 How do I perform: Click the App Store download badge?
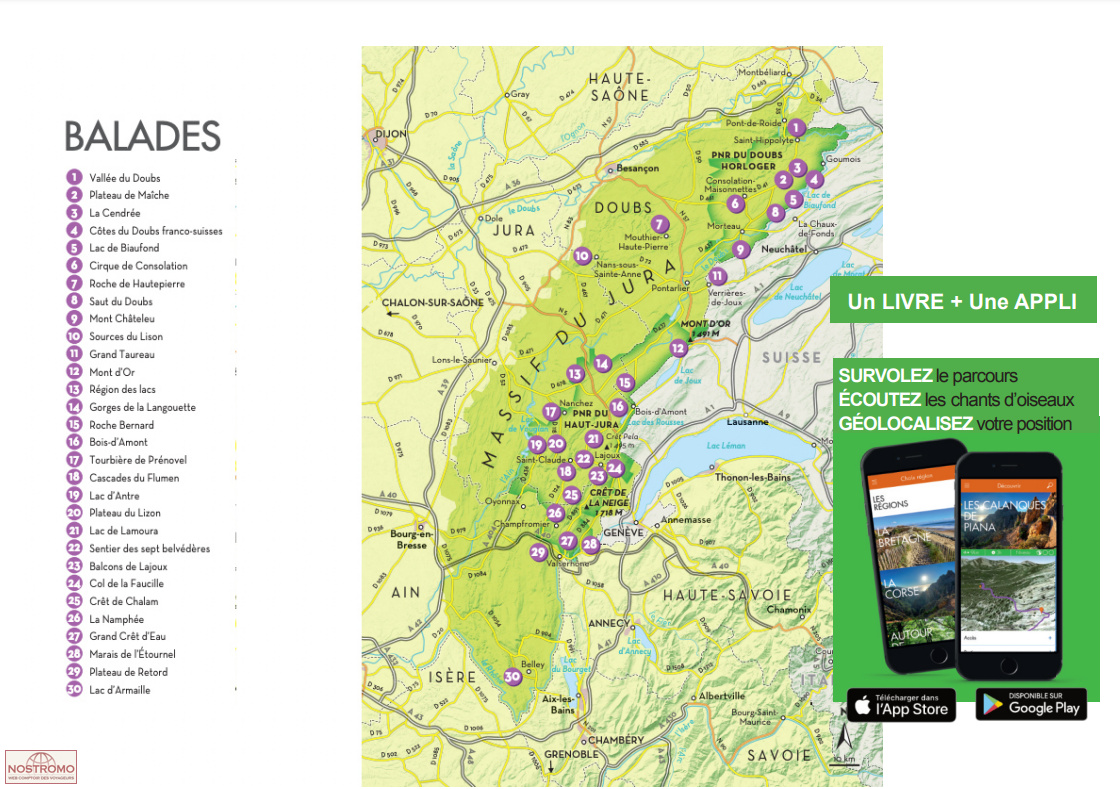(x=901, y=705)
